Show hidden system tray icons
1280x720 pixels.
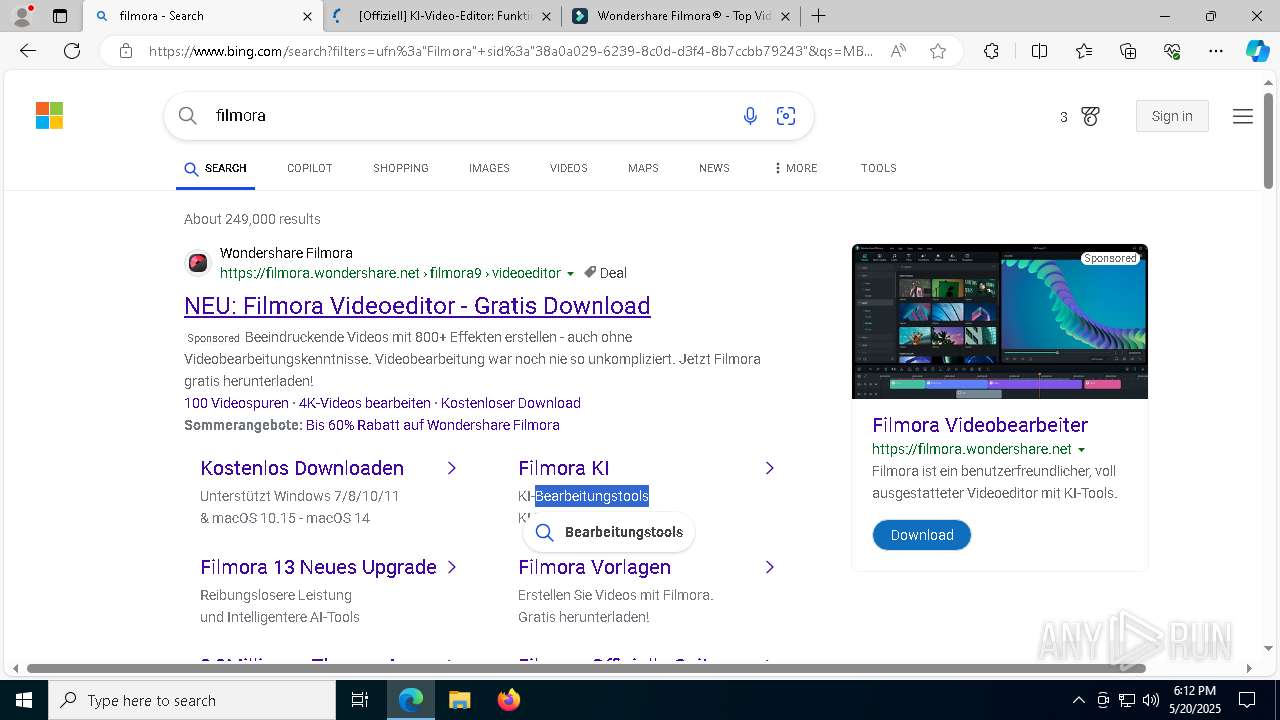coord(1078,700)
